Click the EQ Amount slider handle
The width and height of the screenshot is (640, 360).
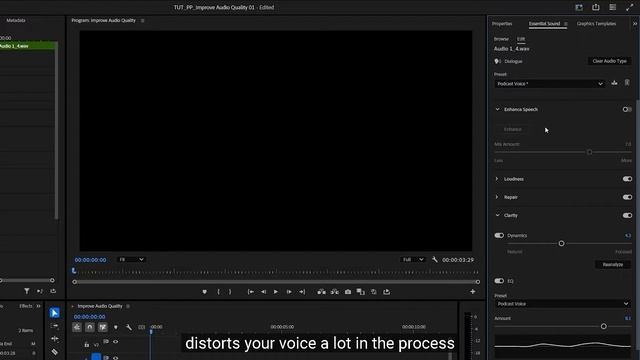point(603,327)
